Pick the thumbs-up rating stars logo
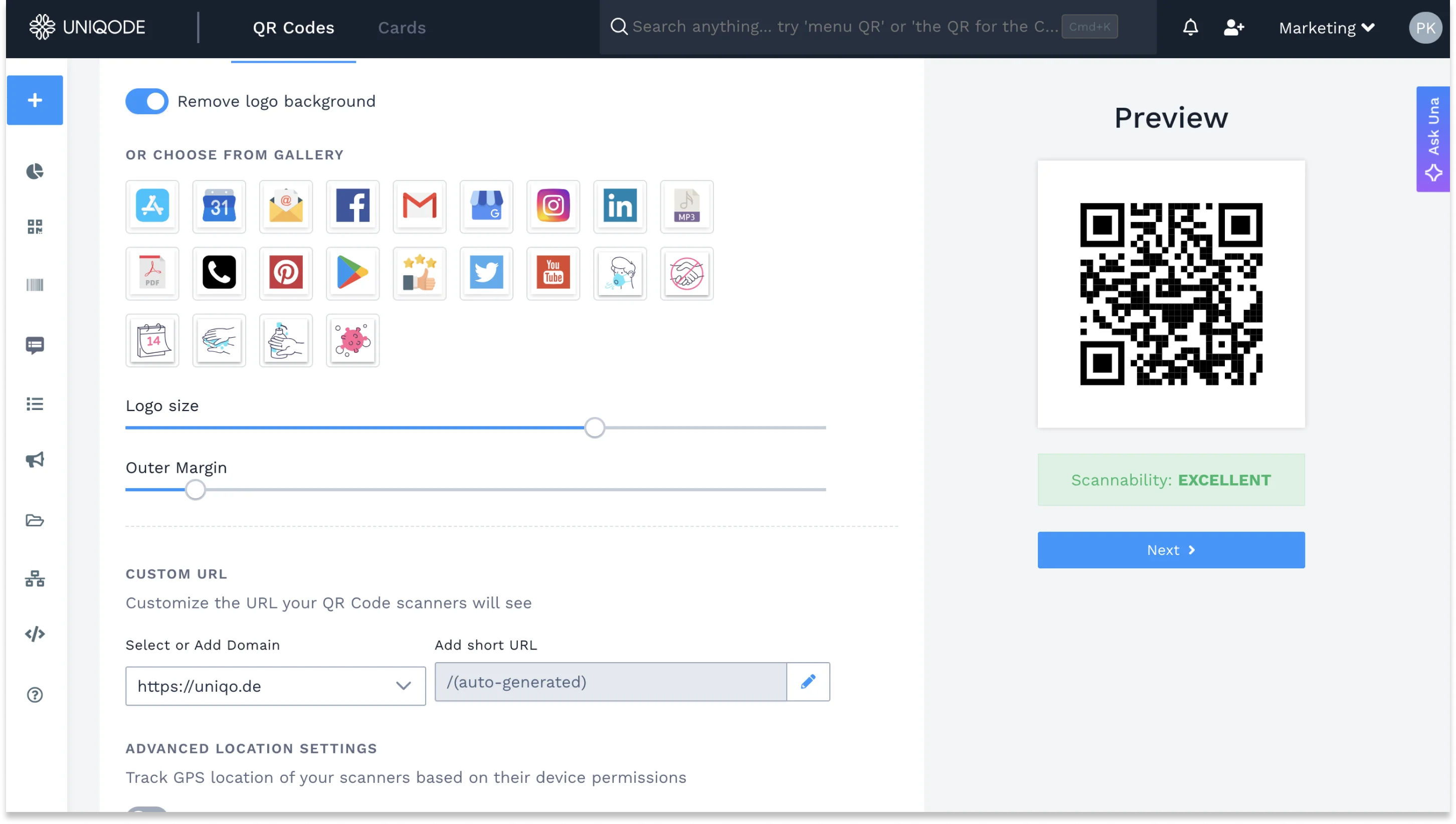This screenshot has height=824, width=1456. pos(420,273)
